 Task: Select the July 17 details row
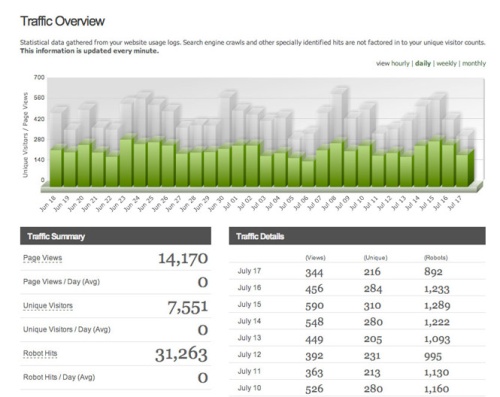(357, 271)
